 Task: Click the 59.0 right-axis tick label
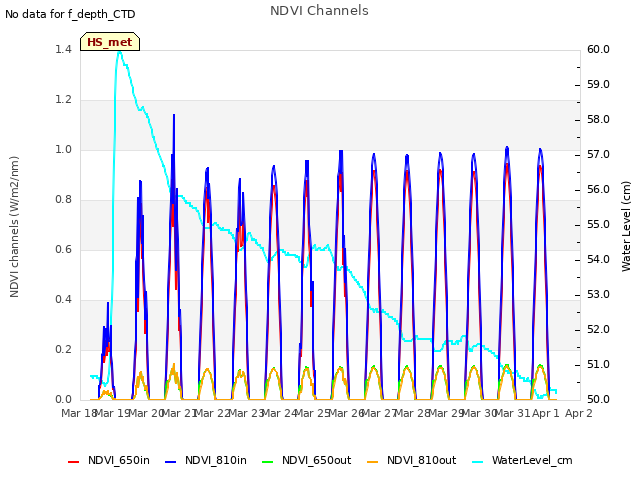pos(598,84)
